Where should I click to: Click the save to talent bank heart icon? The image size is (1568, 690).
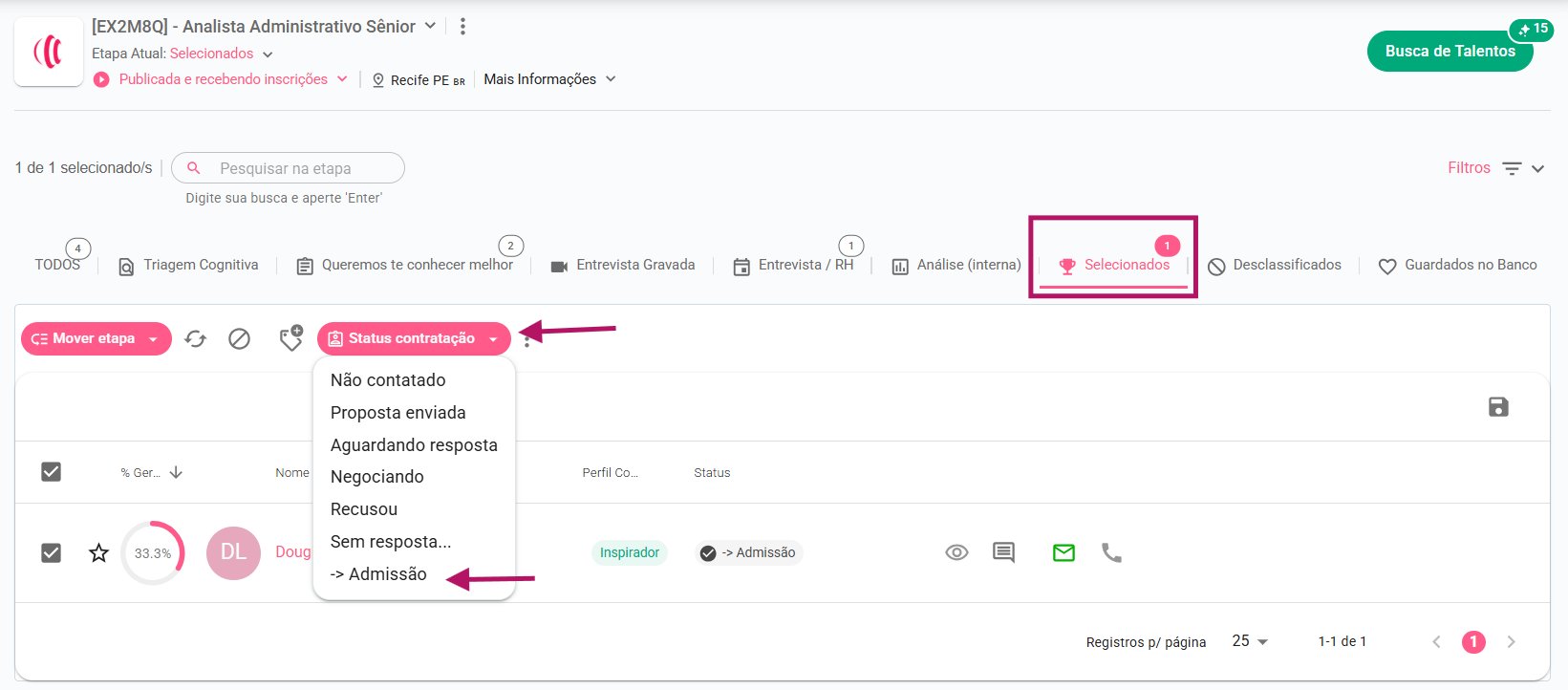click(x=290, y=338)
